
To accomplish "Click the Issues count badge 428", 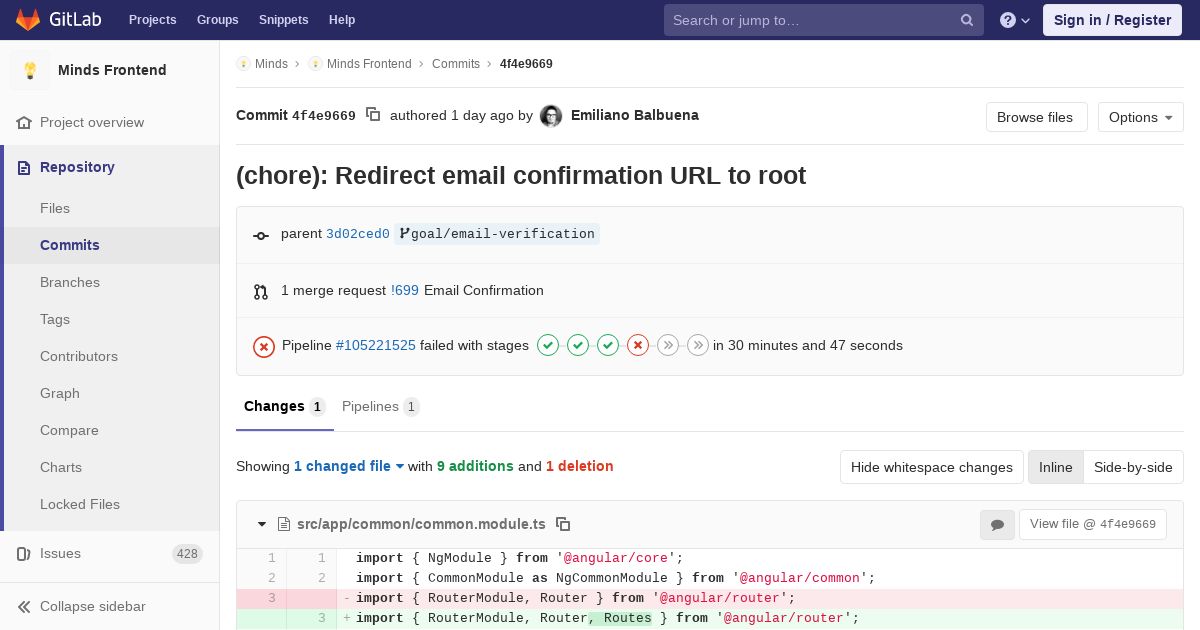I will tap(187, 554).
